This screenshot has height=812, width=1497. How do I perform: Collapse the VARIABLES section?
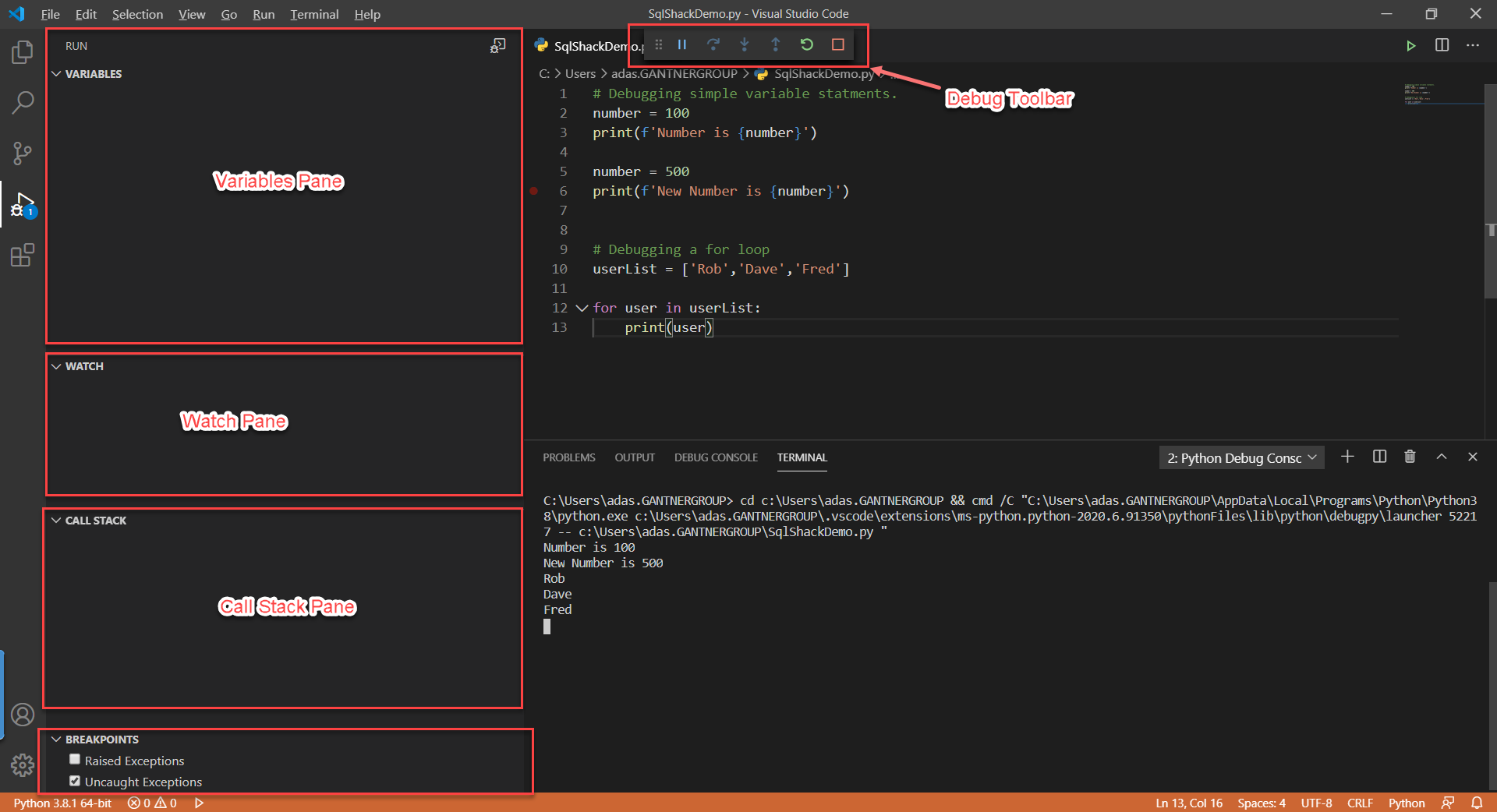click(x=56, y=74)
